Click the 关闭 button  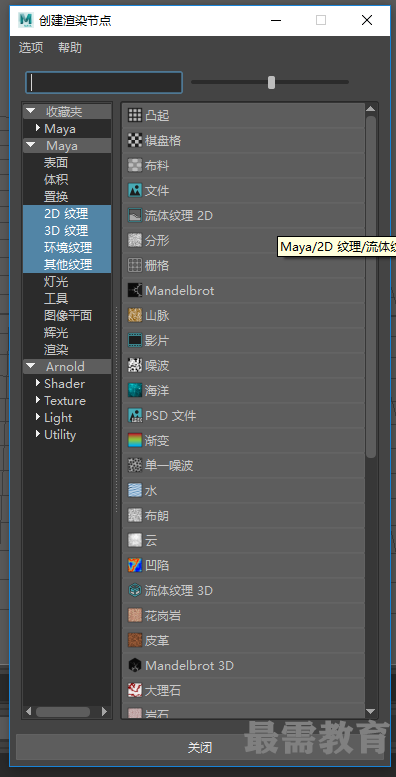point(200,747)
